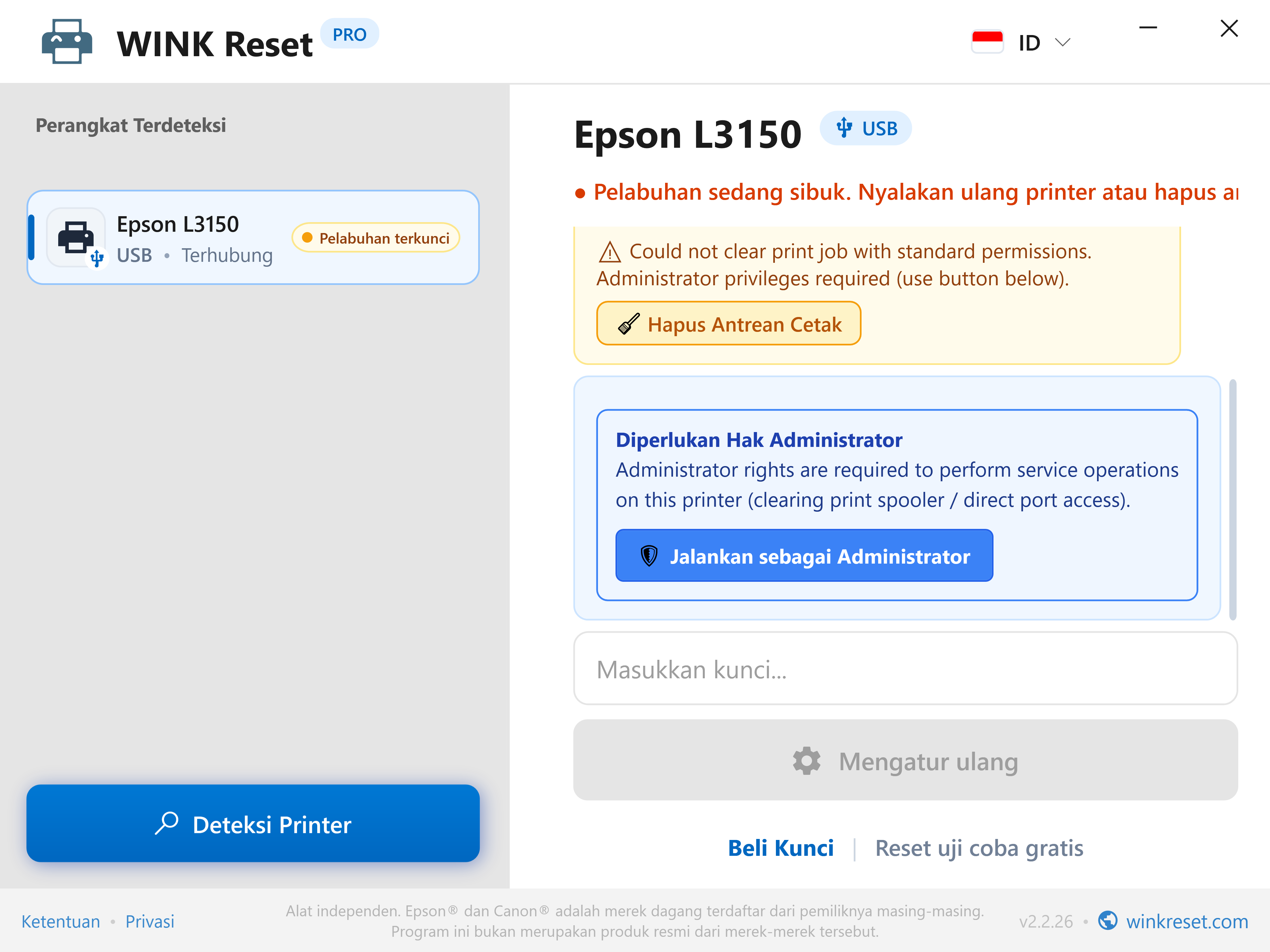
Task: Click the Mengatur ulang button
Action: tap(906, 760)
